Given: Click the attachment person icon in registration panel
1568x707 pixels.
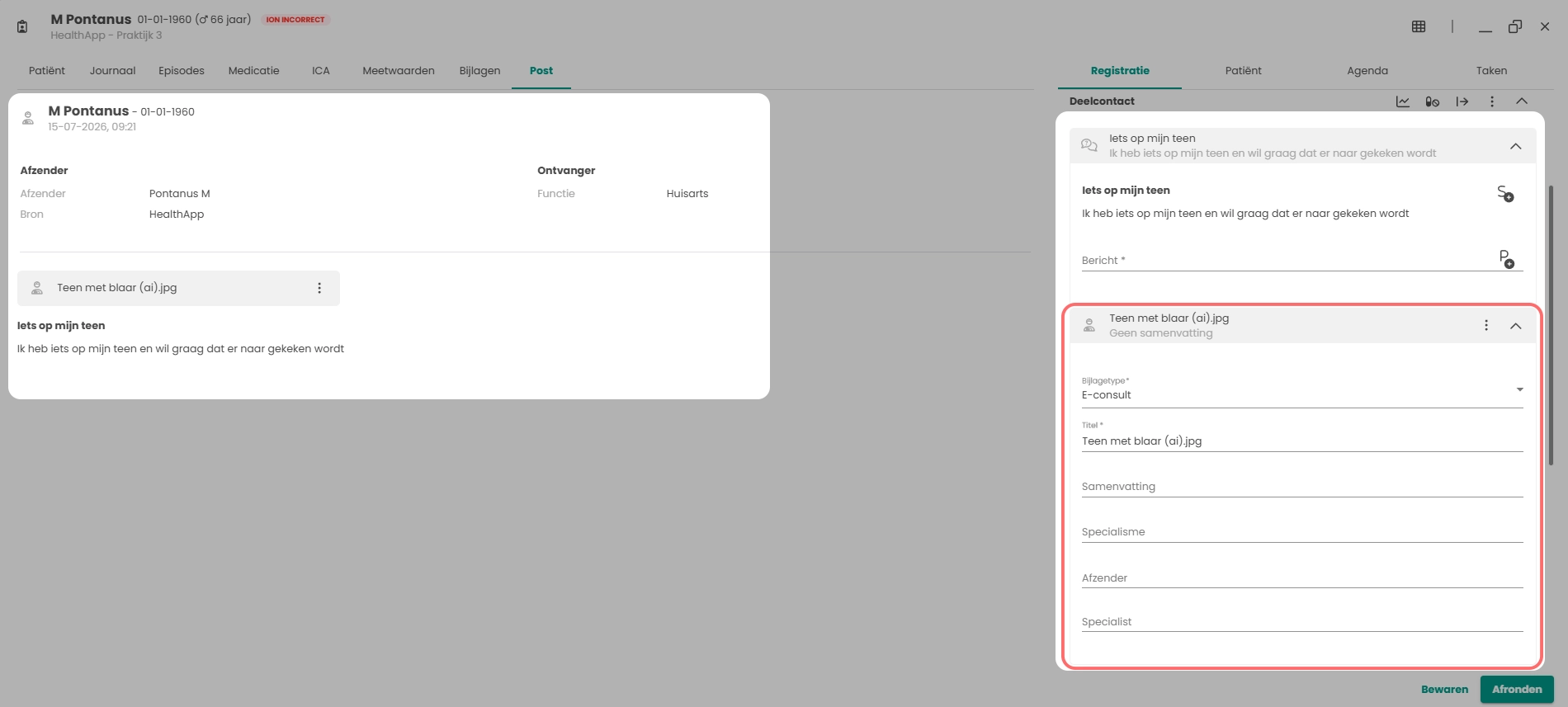Looking at the screenshot, I should click(x=1089, y=326).
